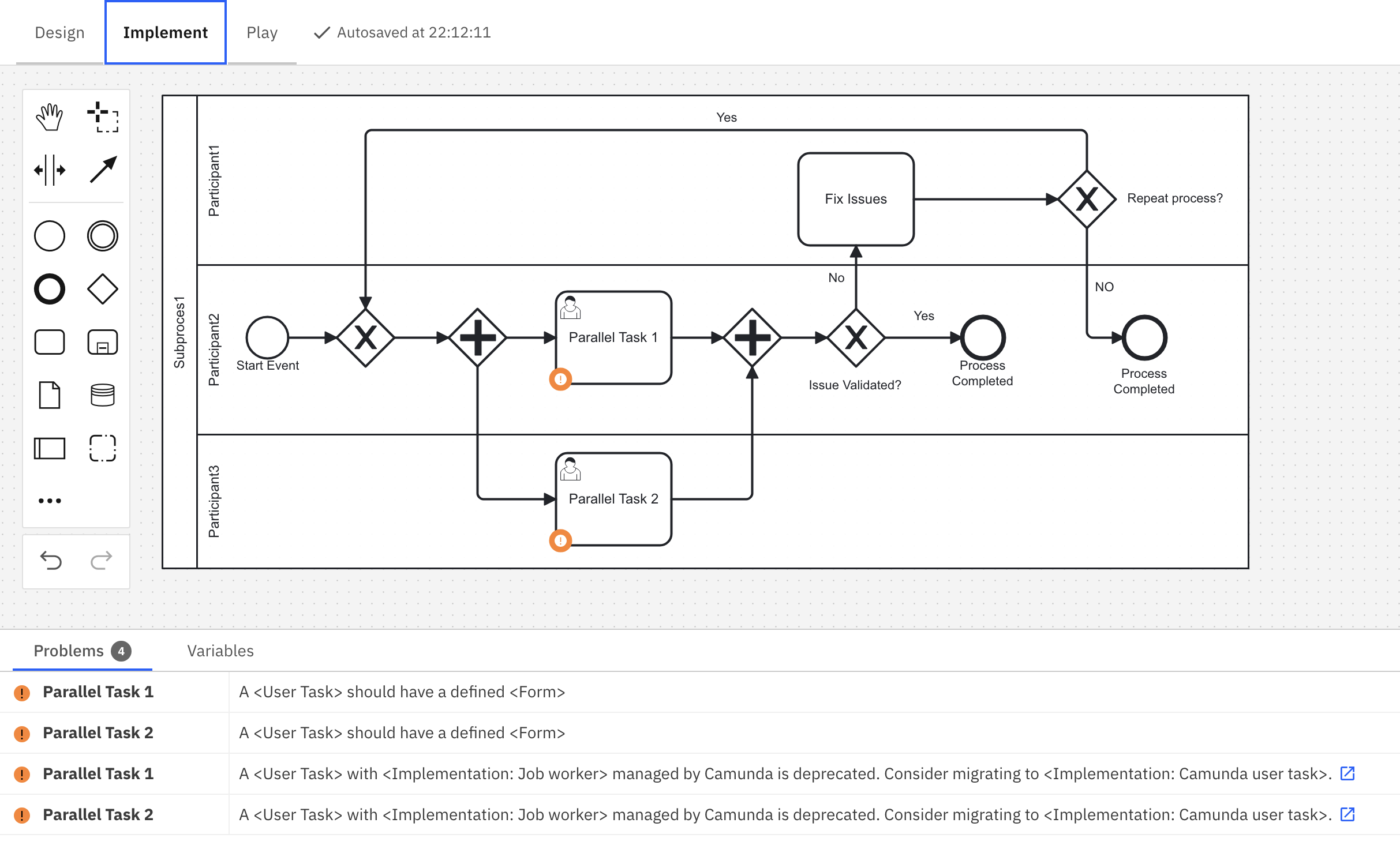
Task: Open more palette tools (three dots)
Action: (x=50, y=501)
